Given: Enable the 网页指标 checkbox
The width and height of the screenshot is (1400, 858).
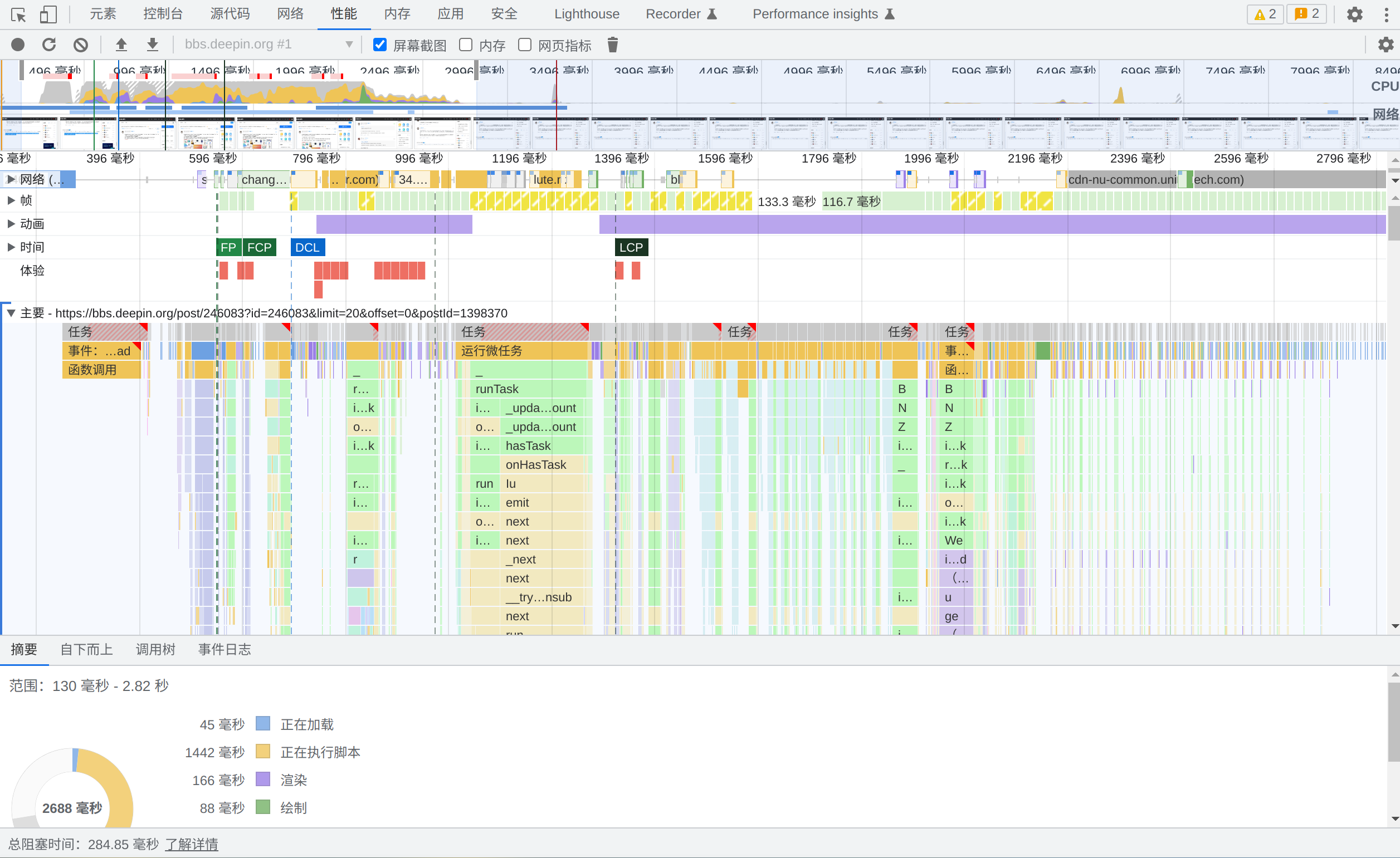Looking at the screenshot, I should click(525, 45).
